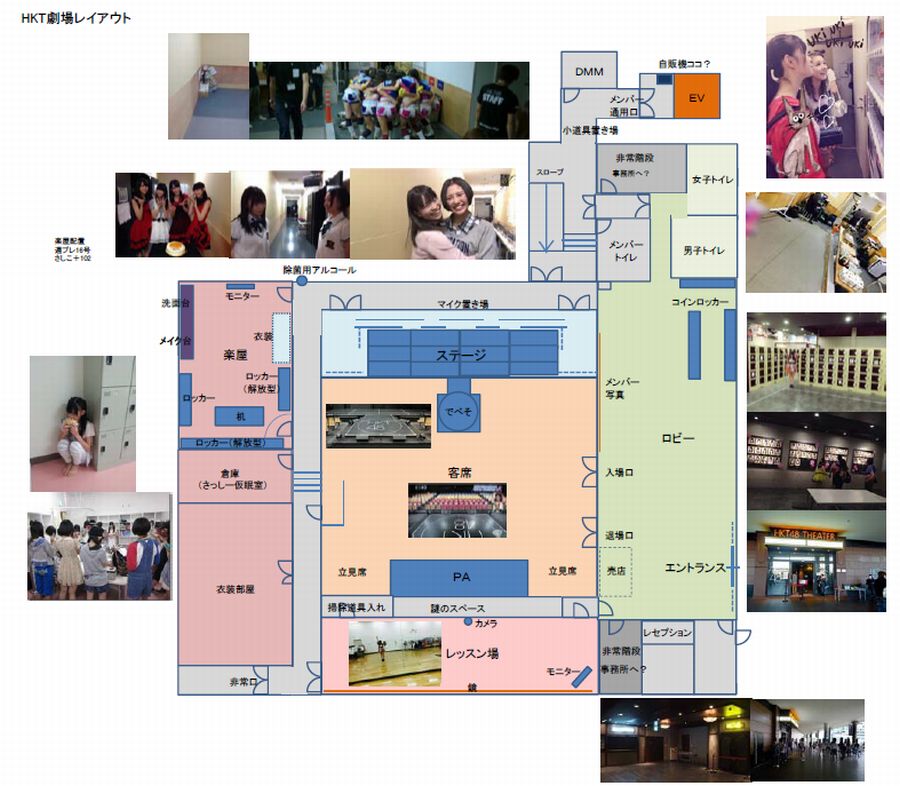Image resolution: width=900 pixels, height=786 pixels.
Task: Click the でべそ circle
Action: point(459,411)
